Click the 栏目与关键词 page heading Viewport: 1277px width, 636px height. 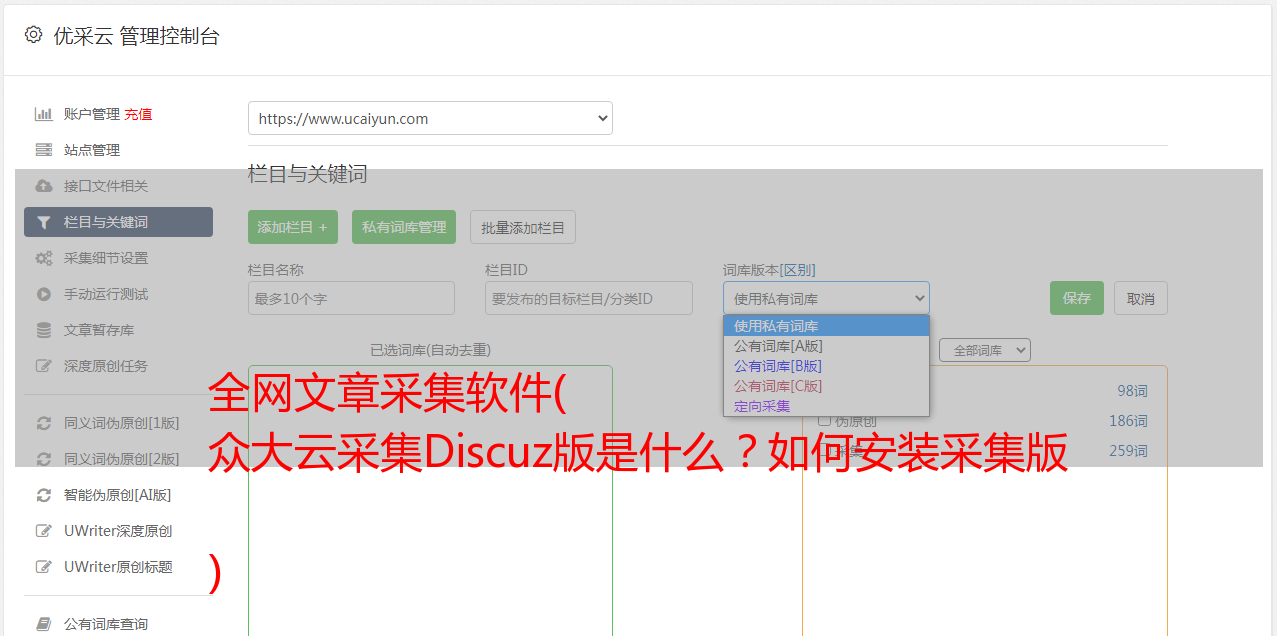tap(308, 174)
